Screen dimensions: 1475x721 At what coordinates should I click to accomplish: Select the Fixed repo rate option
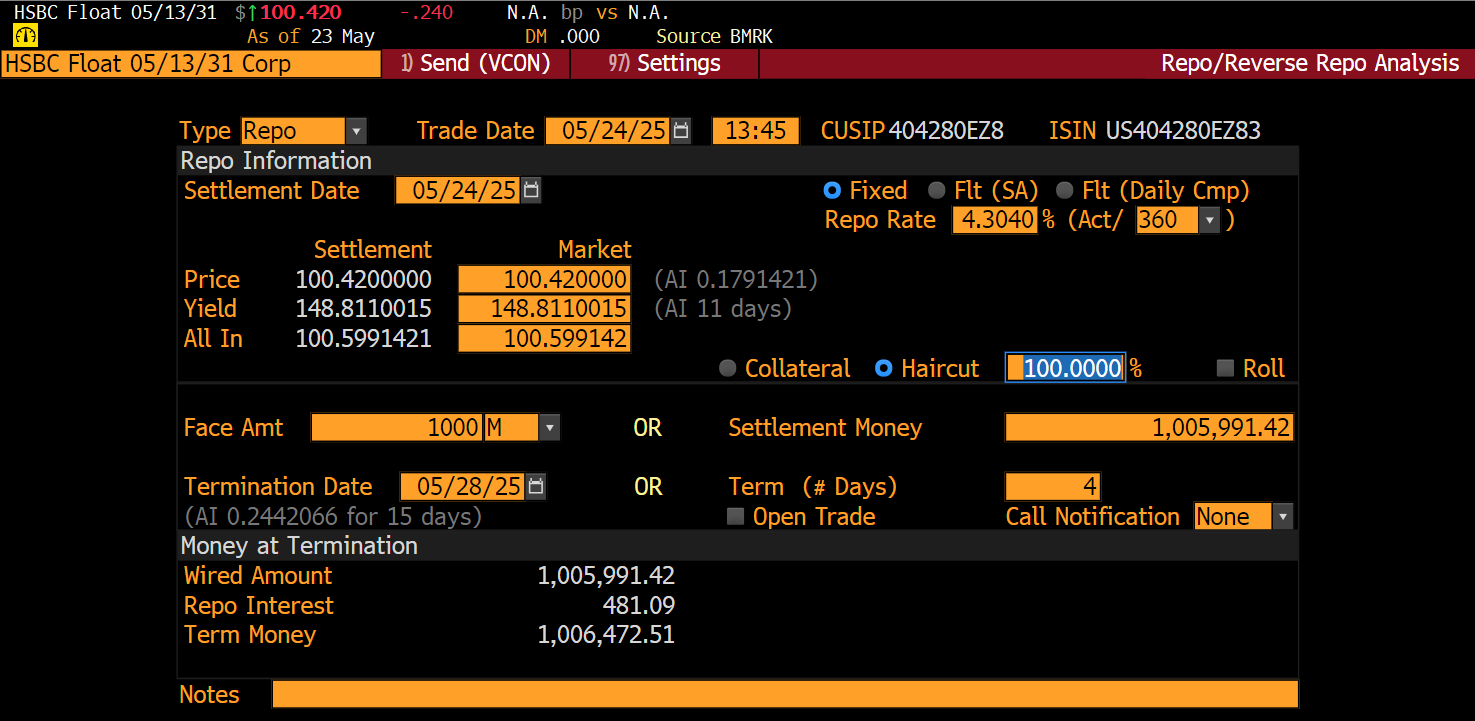point(832,191)
